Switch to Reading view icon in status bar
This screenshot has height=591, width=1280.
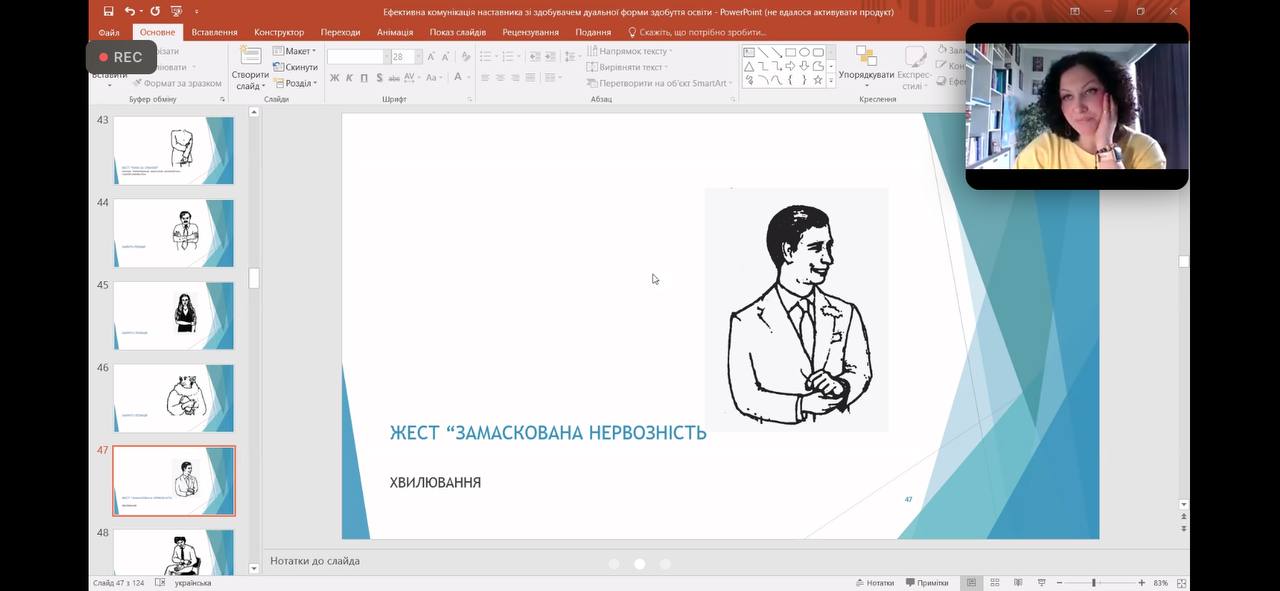coord(1018,583)
